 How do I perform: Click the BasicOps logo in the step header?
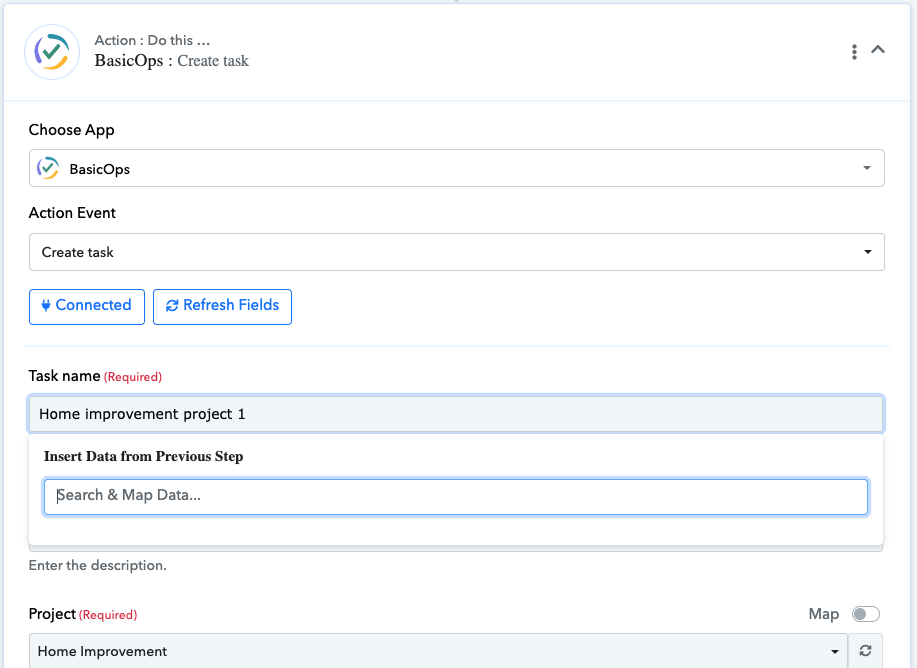[x=51, y=51]
